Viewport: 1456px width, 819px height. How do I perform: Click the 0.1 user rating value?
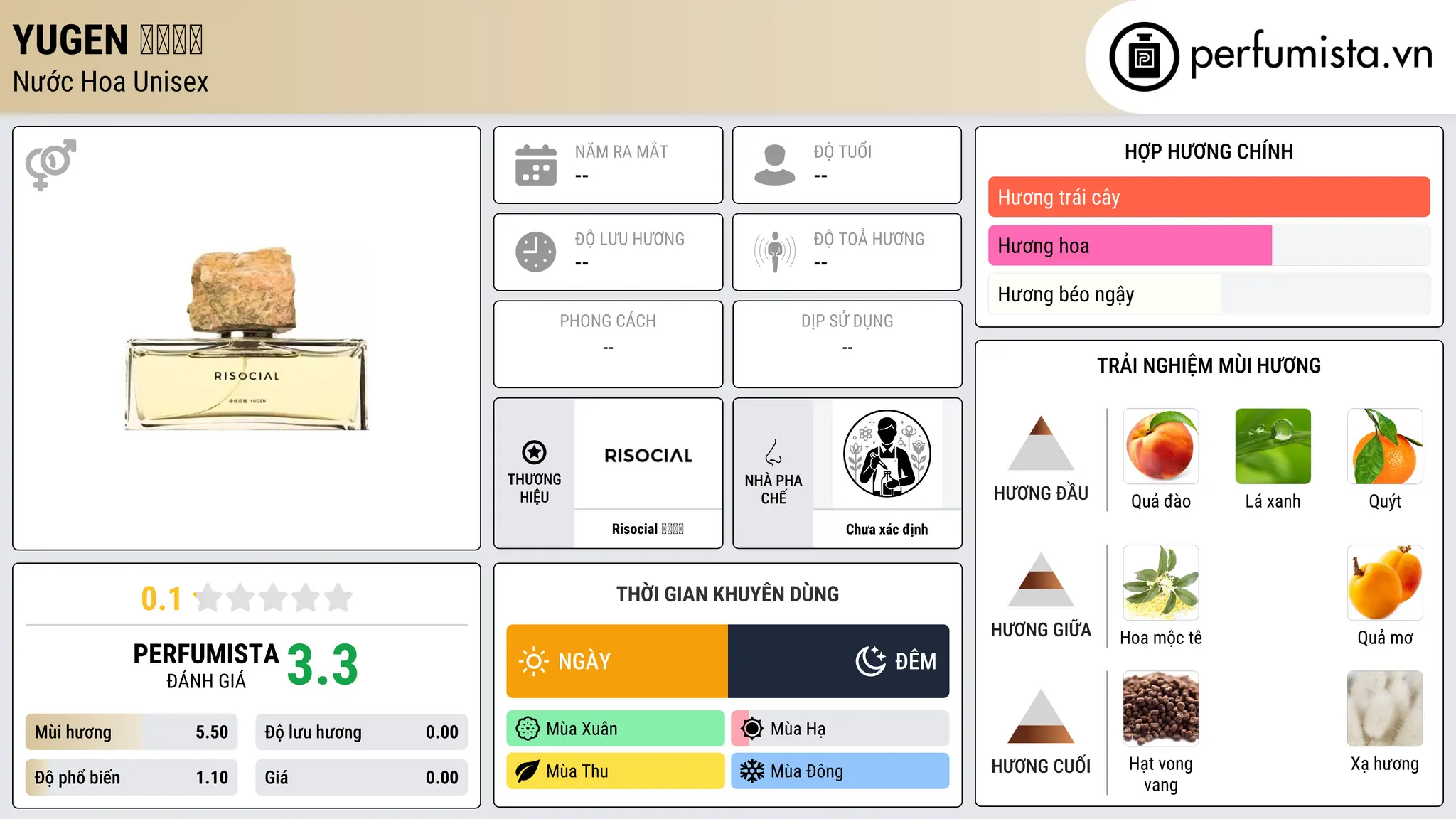coord(161,599)
